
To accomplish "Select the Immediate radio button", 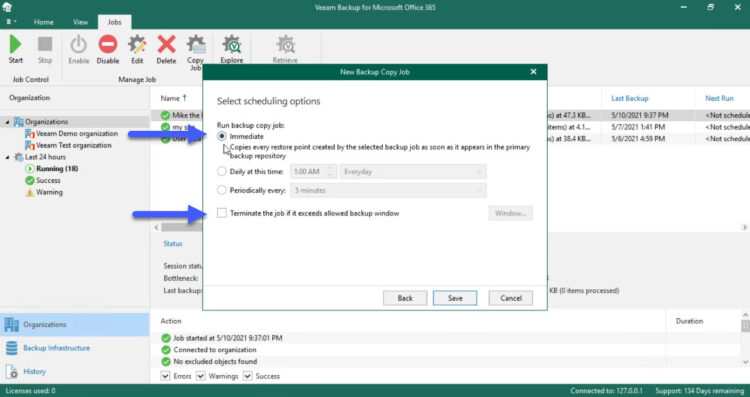I will pos(221,136).
